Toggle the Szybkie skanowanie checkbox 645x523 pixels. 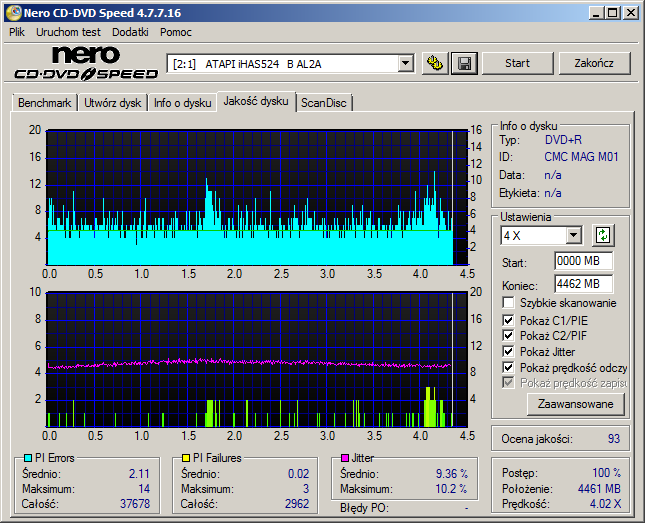coord(508,303)
